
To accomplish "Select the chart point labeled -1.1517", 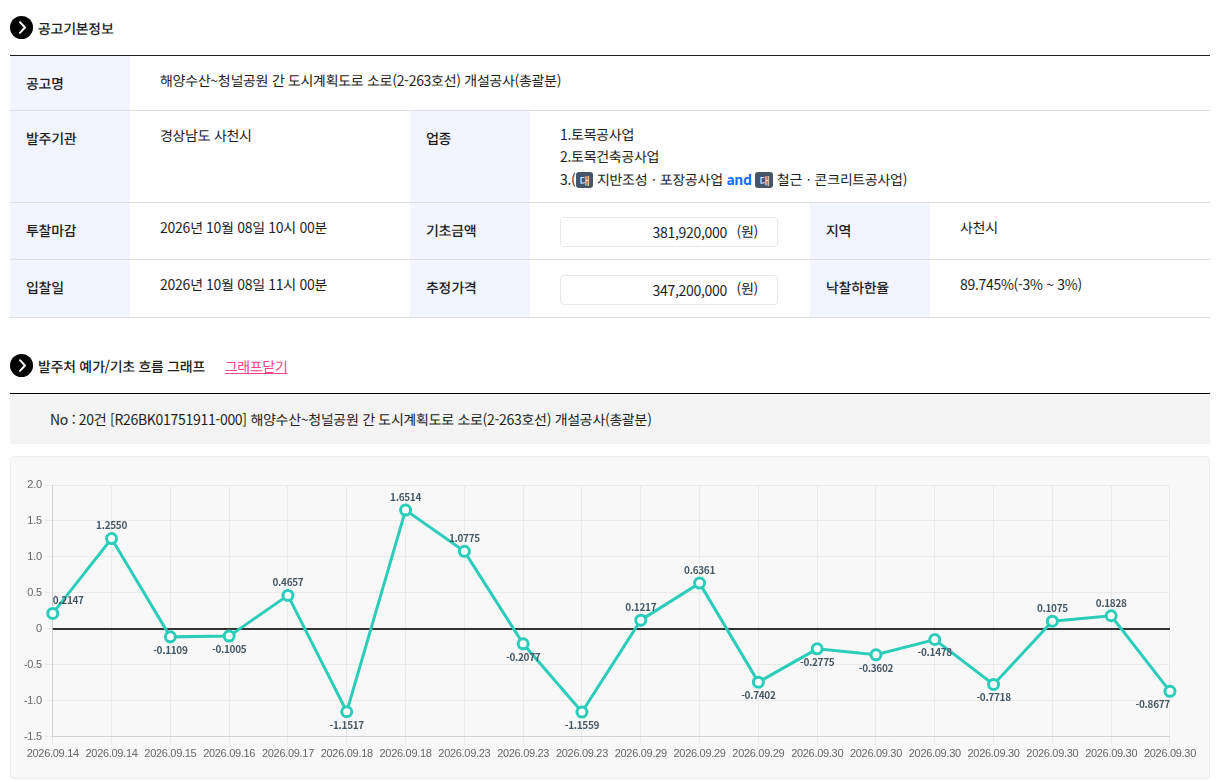I will coord(347,711).
